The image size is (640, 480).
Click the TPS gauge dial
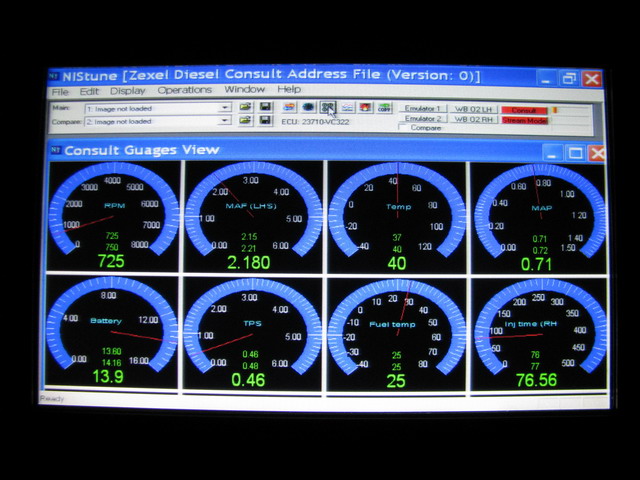252,327
